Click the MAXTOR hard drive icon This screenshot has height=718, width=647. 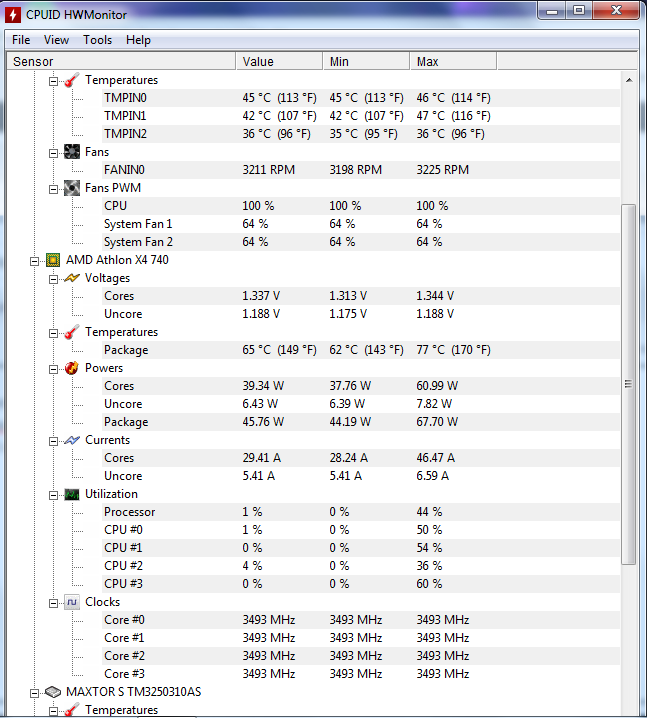click(x=53, y=692)
